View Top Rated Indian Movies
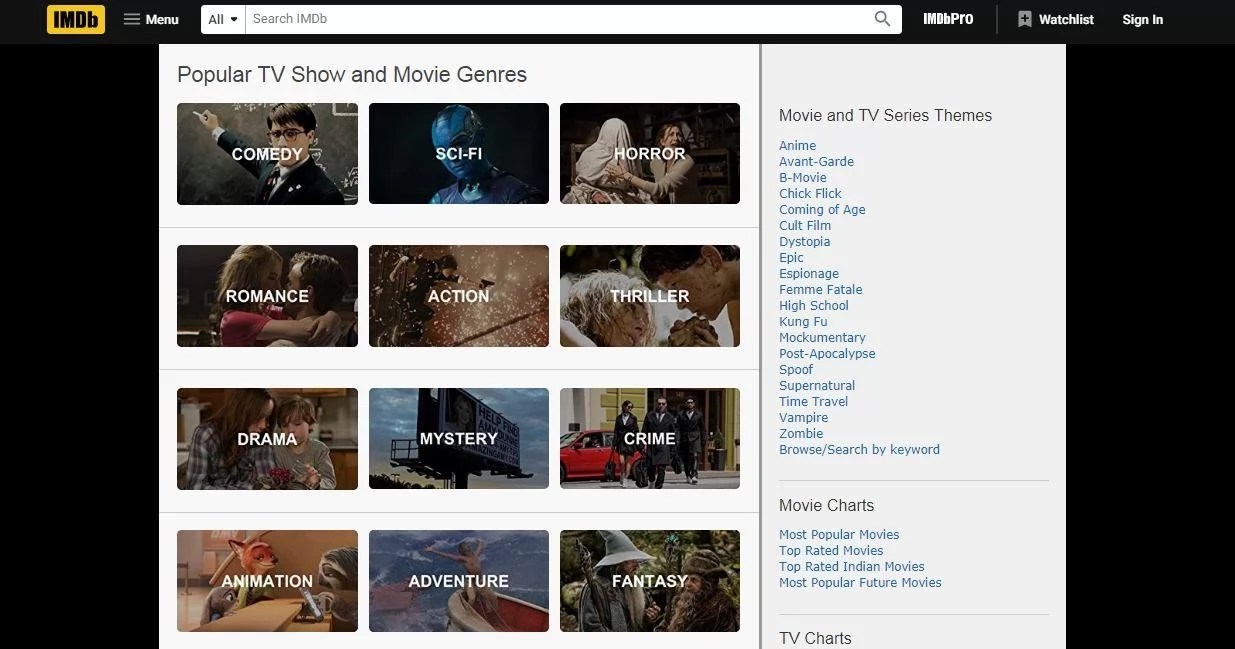The width and height of the screenshot is (1235, 649). [851, 566]
